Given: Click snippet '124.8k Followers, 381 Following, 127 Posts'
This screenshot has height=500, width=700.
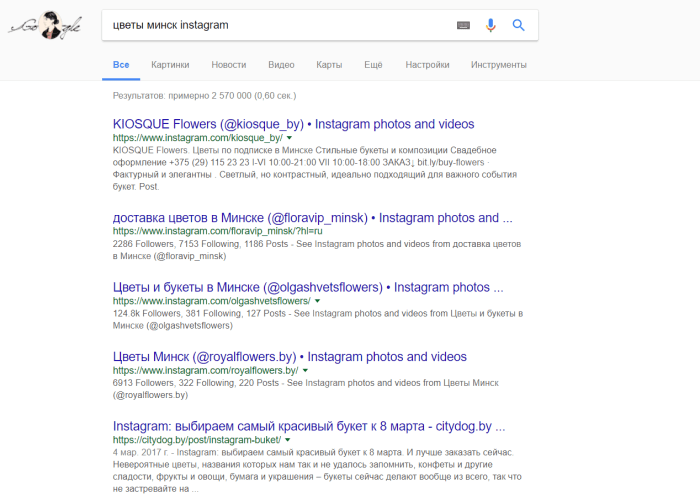Looking at the screenshot, I should [199, 313].
